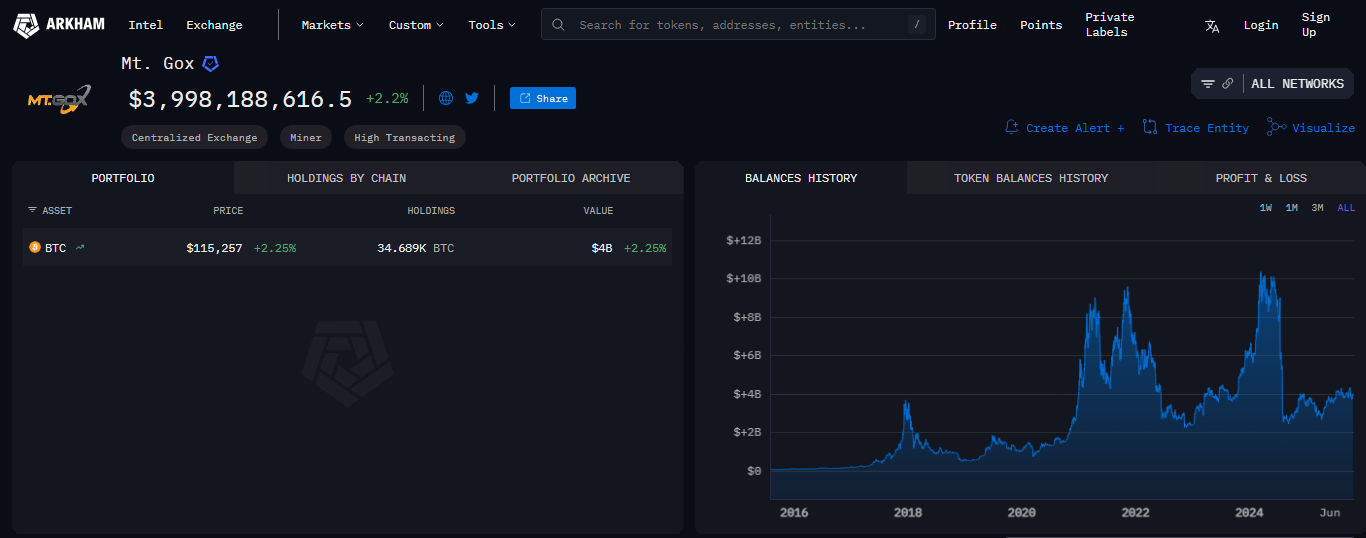Viewport: 1366px width, 538px height.
Task: Click the Trace Entity icon
Action: [x=1150, y=128]
